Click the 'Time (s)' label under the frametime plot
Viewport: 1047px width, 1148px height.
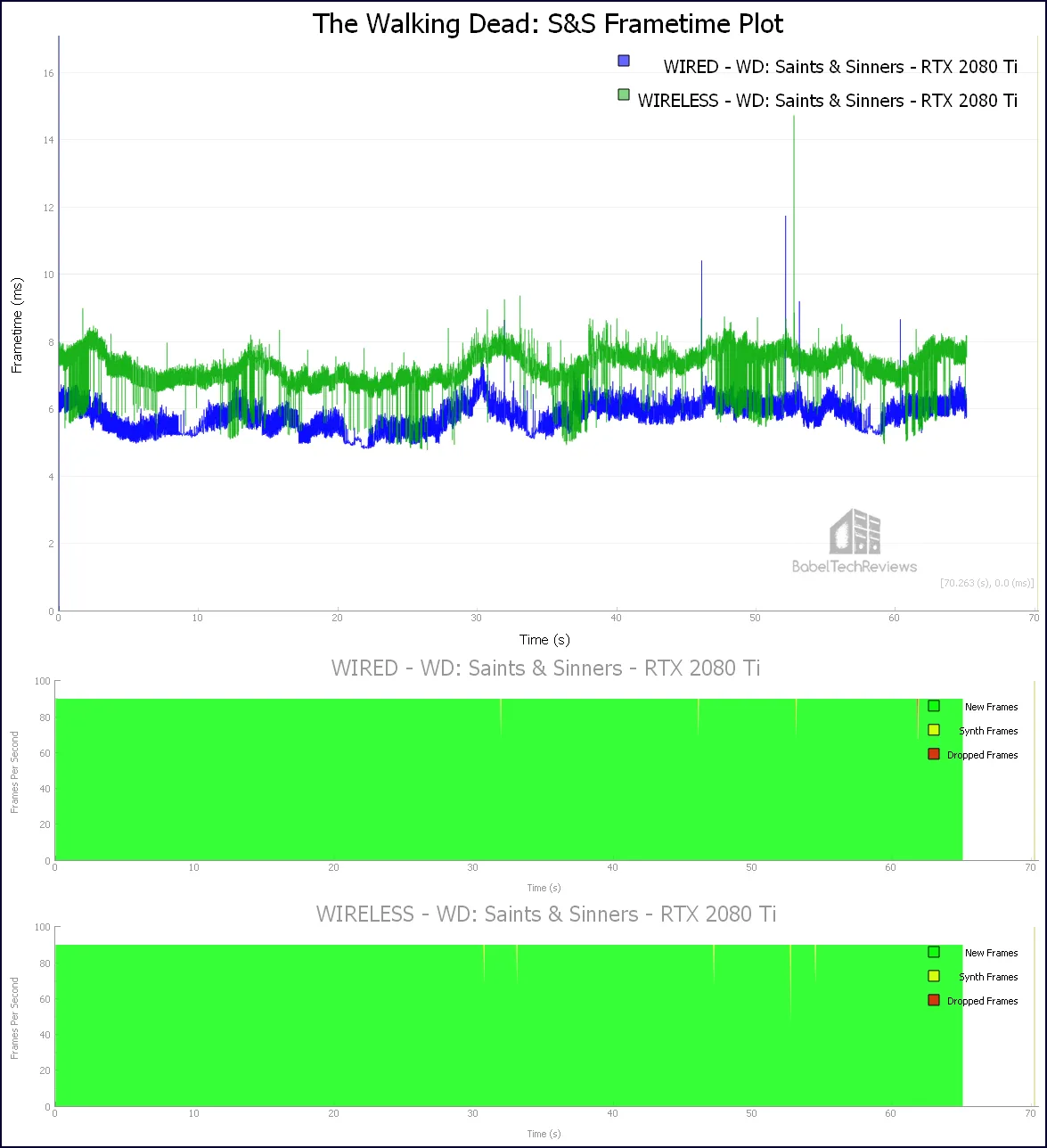544,639
